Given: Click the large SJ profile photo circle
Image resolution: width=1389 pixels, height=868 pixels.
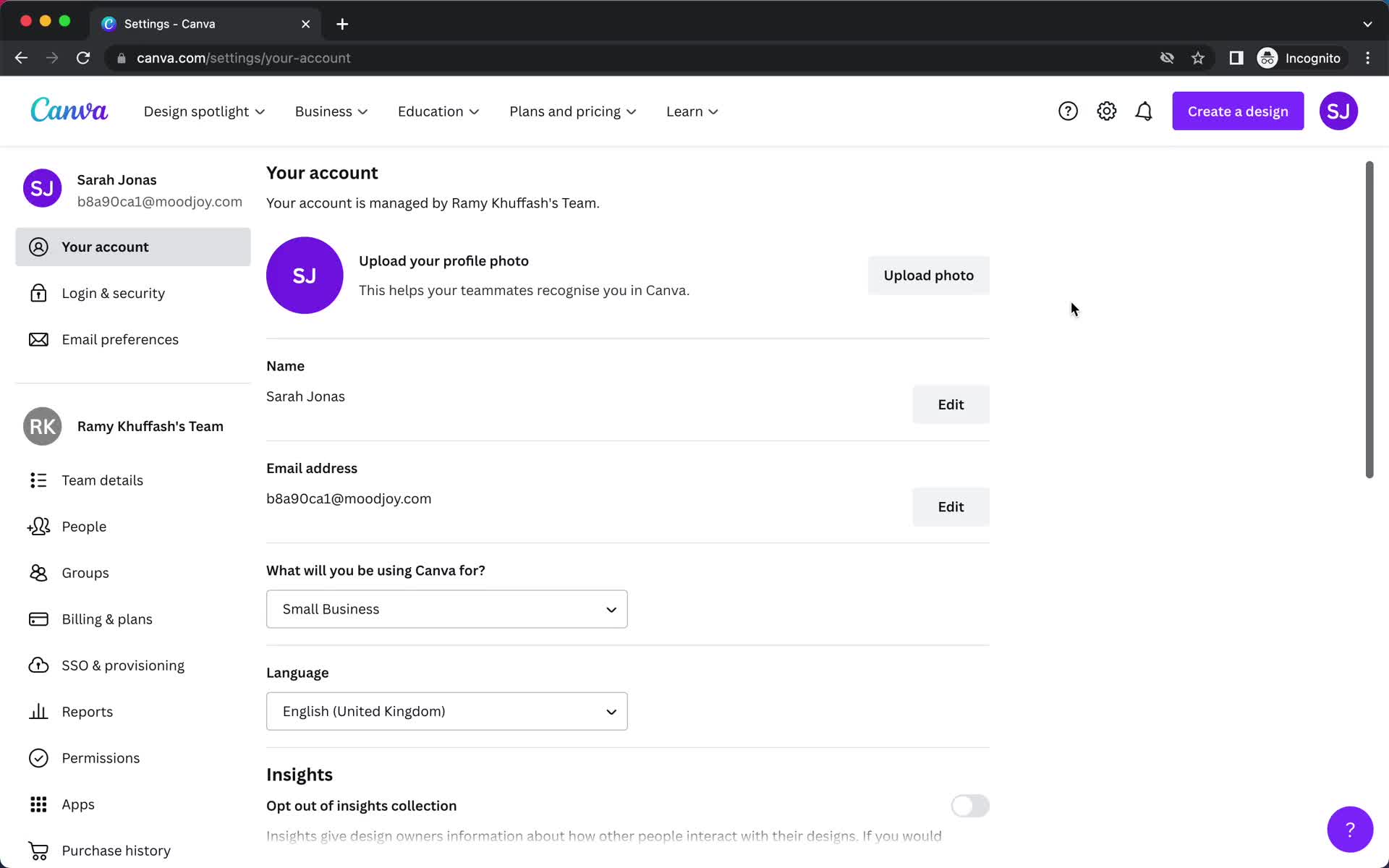Looking at the screenshot, I should pos(305,275).
